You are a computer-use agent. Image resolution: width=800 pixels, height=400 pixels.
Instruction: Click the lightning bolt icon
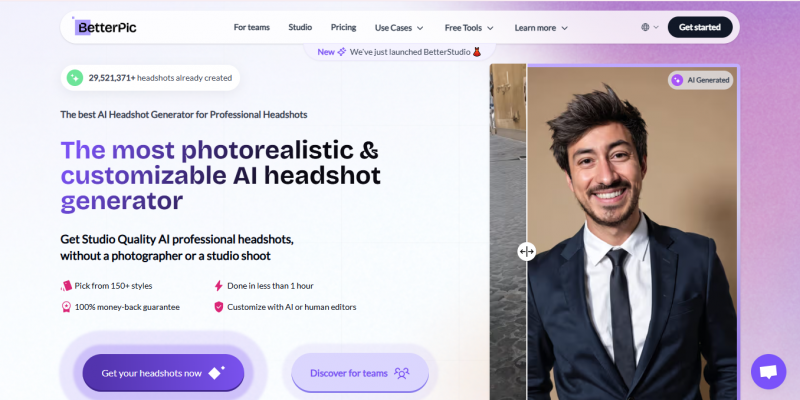[218, 286]
